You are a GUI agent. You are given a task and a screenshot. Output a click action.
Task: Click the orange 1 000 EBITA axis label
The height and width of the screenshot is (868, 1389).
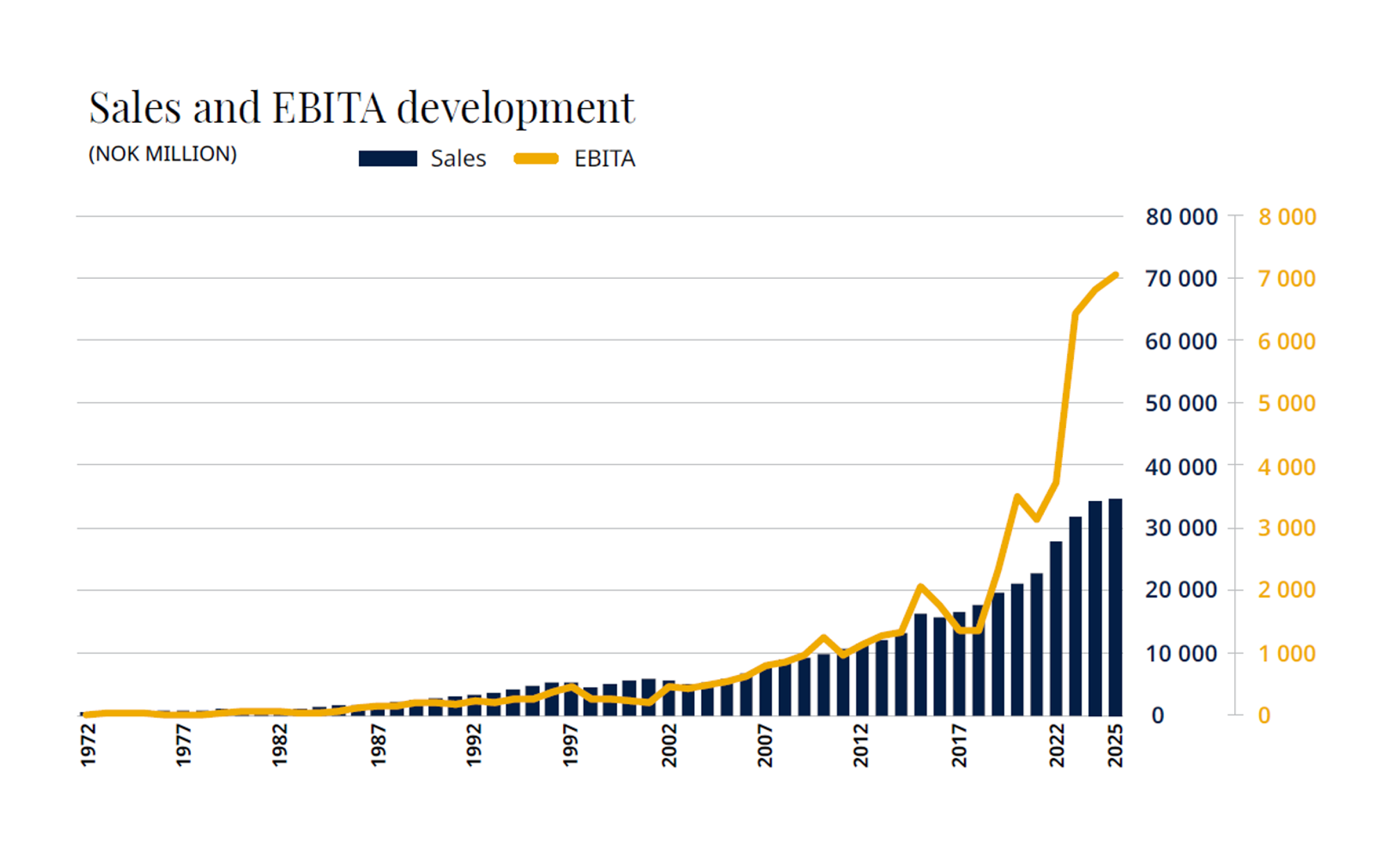coord(1286,654)
